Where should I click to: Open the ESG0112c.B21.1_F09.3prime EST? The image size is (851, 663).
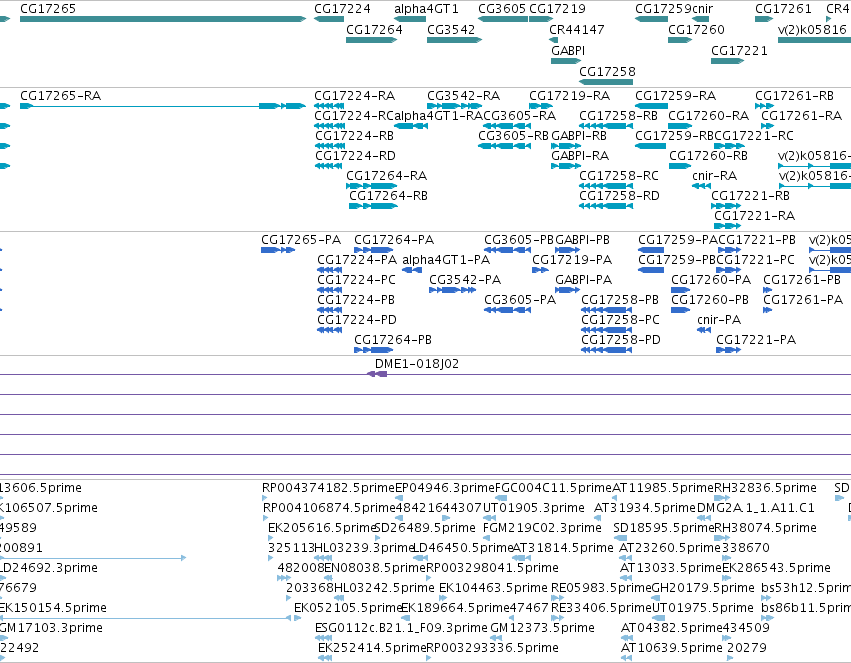click(323, 638)
